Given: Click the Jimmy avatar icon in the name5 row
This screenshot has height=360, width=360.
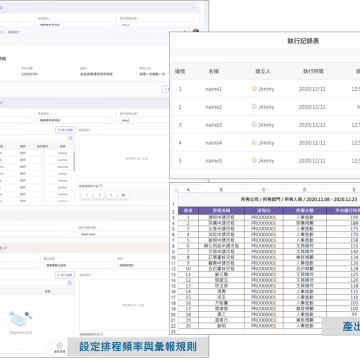Looking at the screenshot, I should [254, 161].
